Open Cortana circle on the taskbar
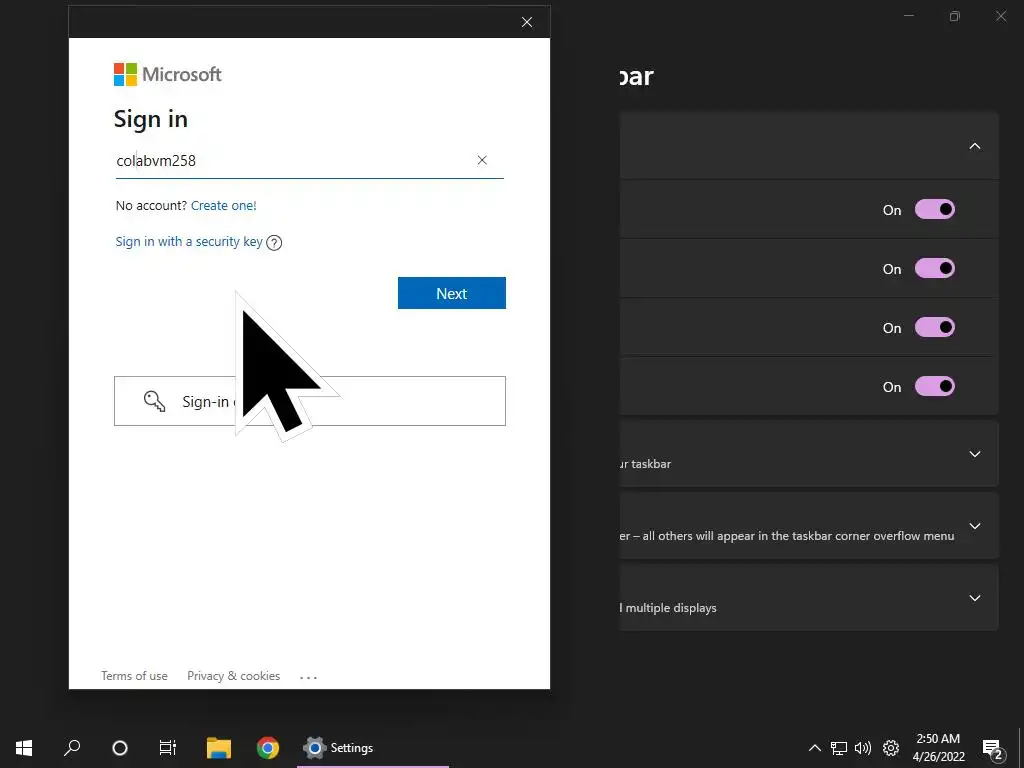Image resolution: width=1024 pixels, height=768 pixels. coord(120,748)
